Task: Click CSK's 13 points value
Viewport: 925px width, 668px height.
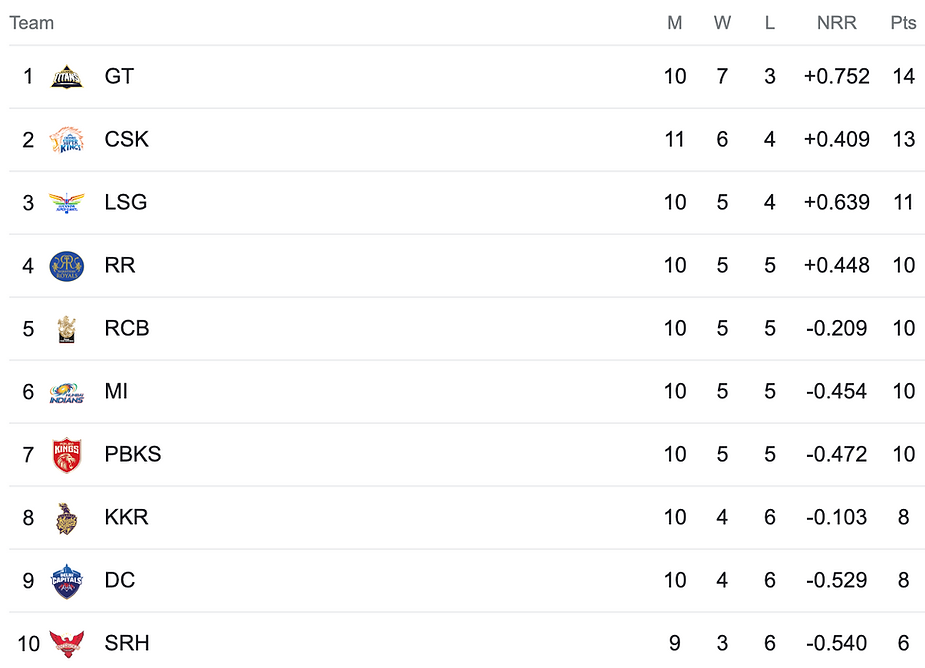Action: pos(903,140)
